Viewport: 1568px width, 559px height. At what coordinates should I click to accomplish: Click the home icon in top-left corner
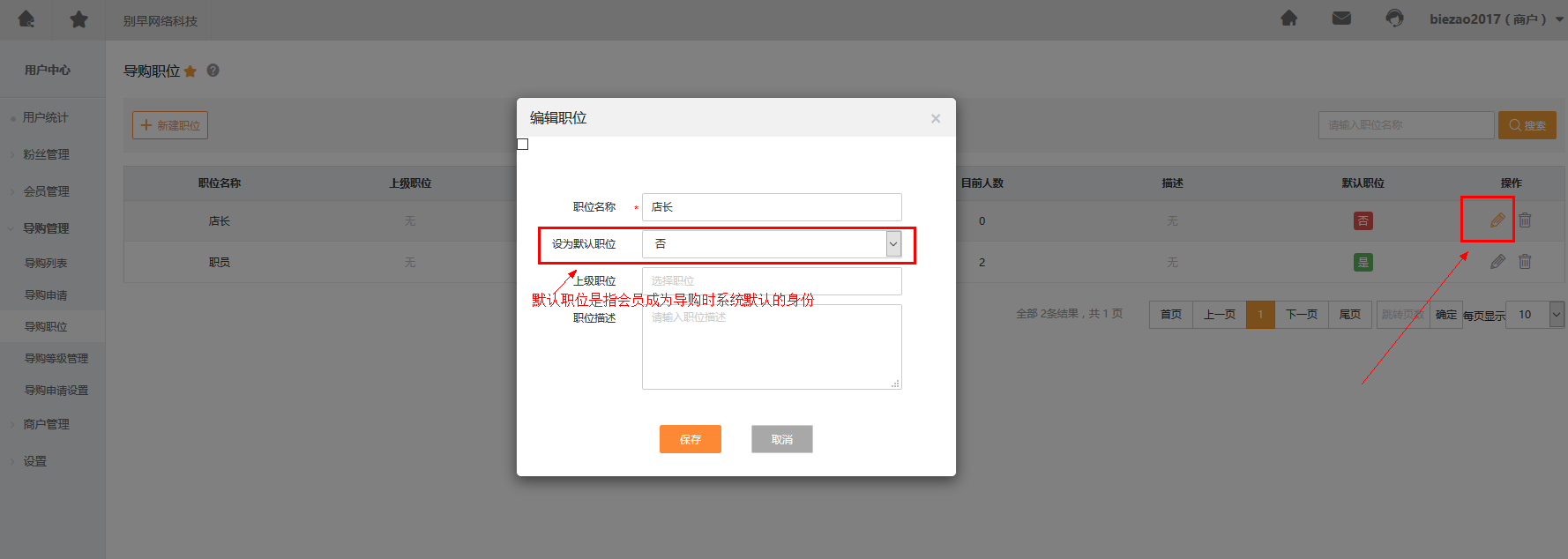tap(26, 19)
